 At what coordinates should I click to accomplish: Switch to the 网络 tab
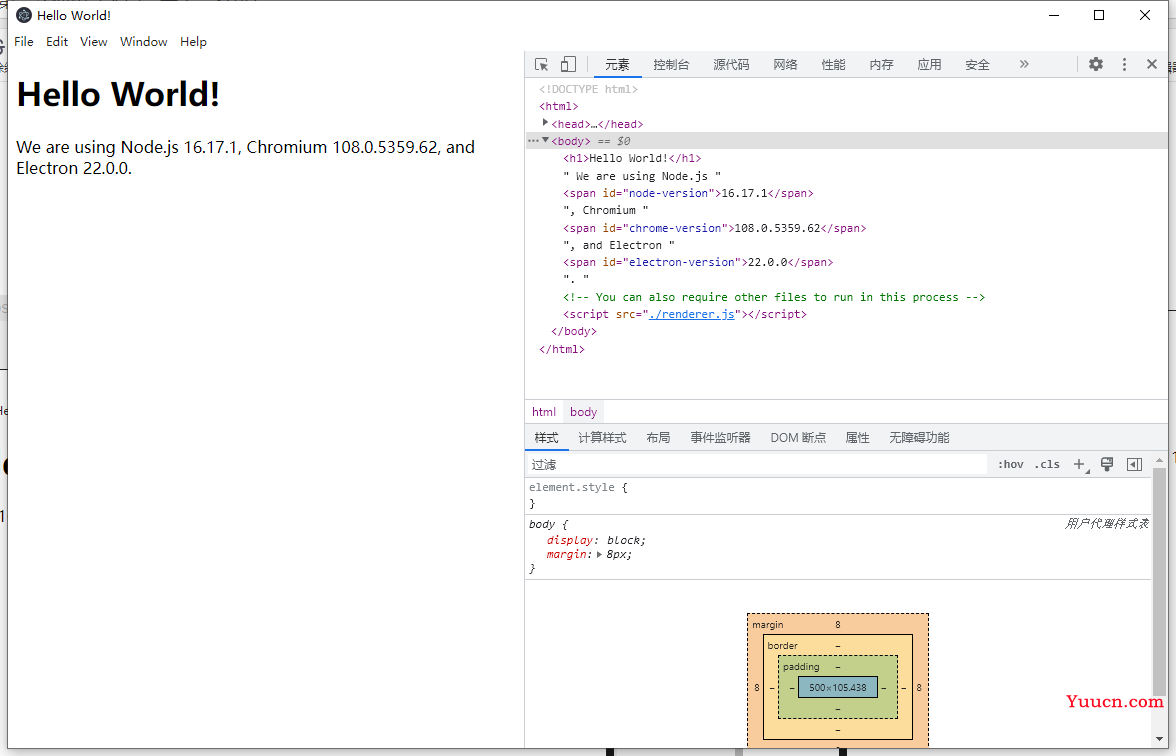click(785, 64)
